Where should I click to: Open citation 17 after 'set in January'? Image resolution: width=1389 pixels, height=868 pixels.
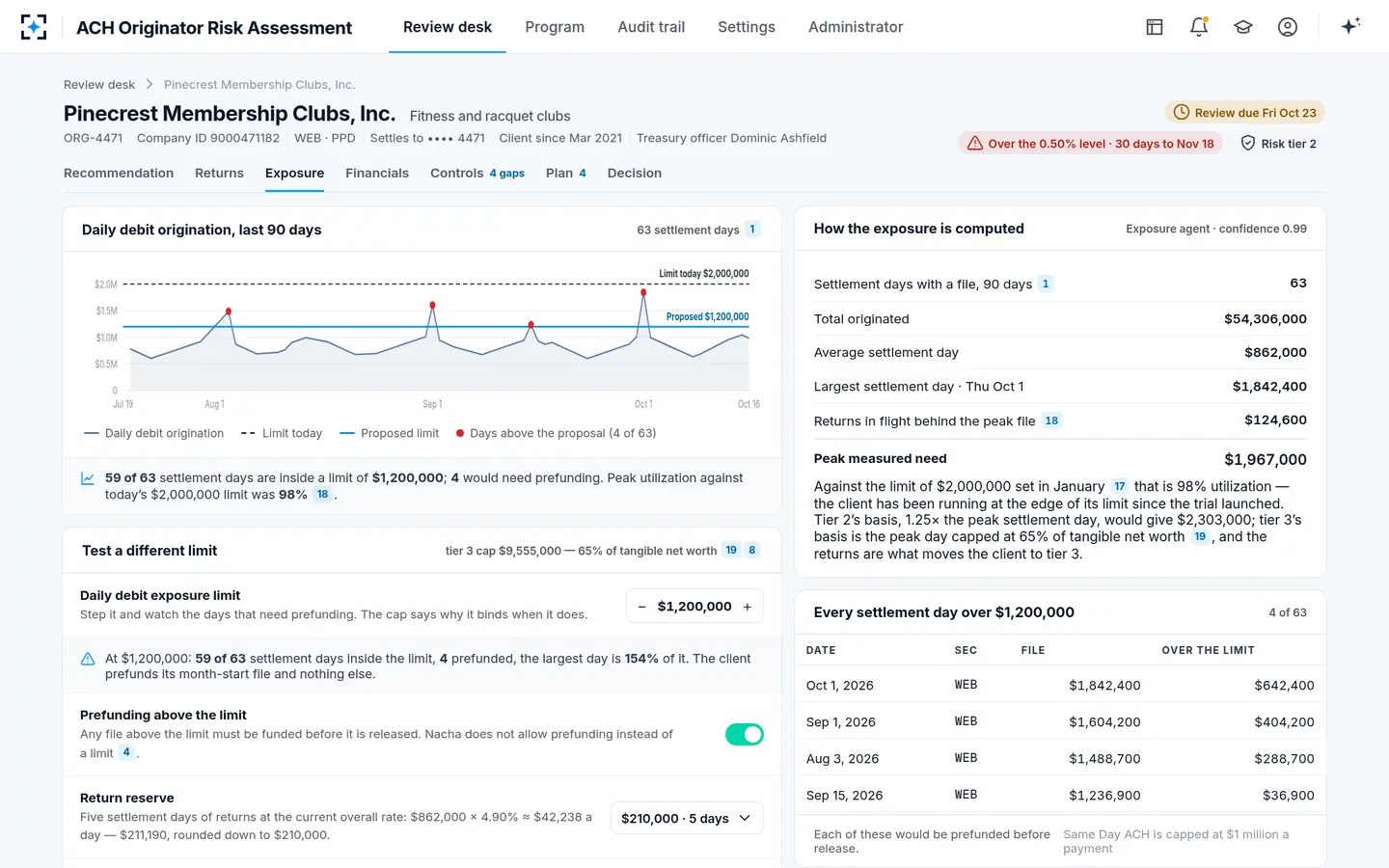click(1119, 486)
